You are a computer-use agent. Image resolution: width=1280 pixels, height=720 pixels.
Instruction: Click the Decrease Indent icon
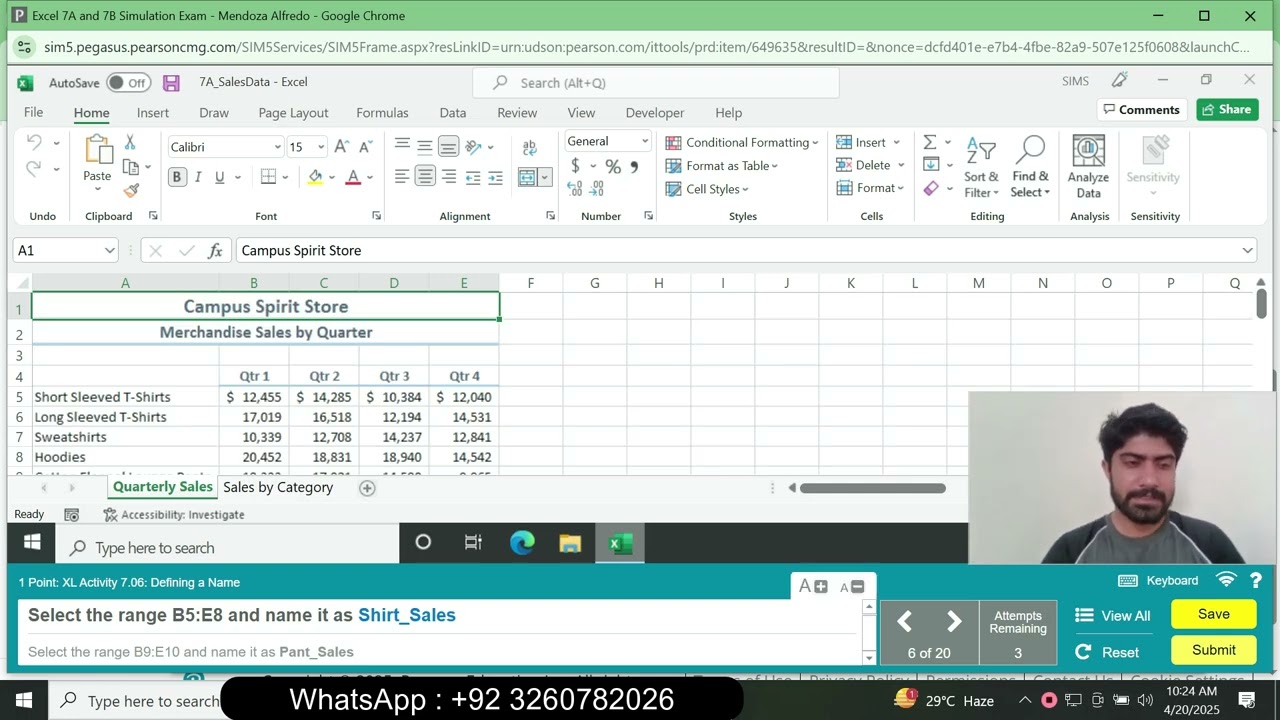(x=473, y=177)
